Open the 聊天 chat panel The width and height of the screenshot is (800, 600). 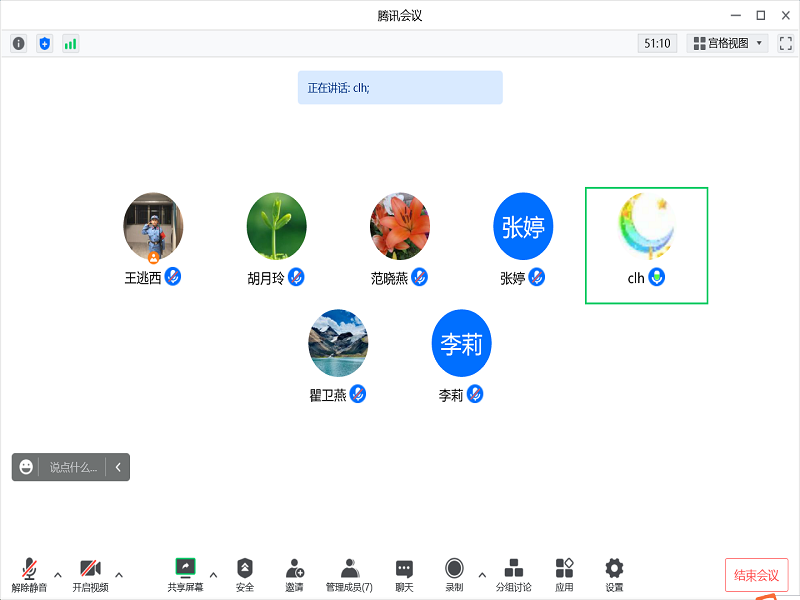pyautogui.click(x=404, y=575)
